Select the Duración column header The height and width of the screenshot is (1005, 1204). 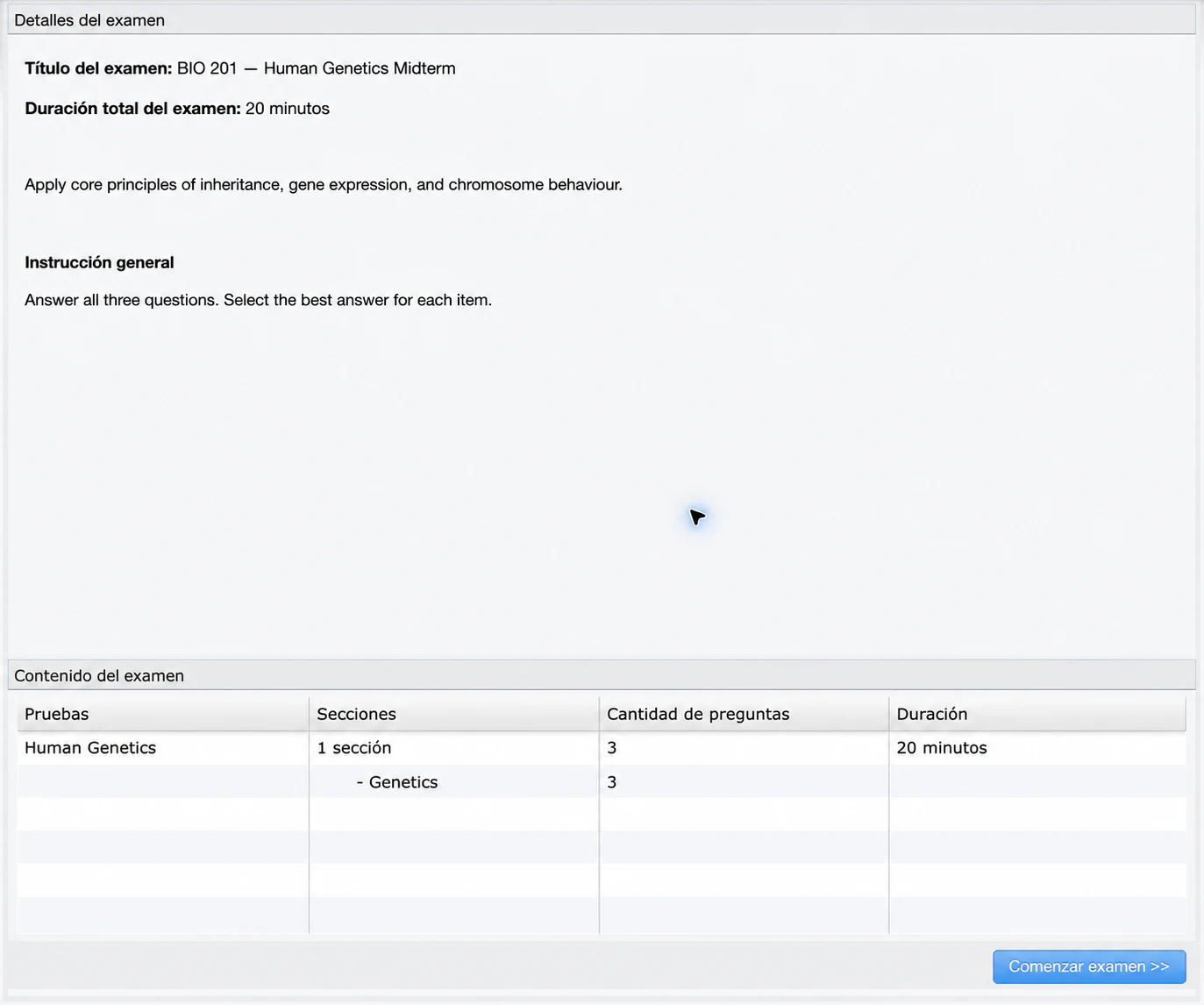[x=1037, y=714]
